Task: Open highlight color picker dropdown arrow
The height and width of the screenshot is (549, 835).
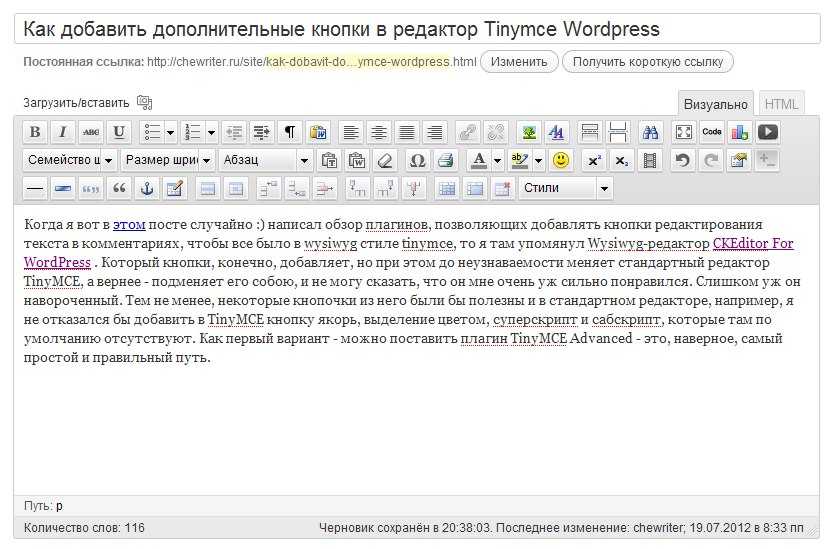Action: pyautogui.click(x=538, y=160)
